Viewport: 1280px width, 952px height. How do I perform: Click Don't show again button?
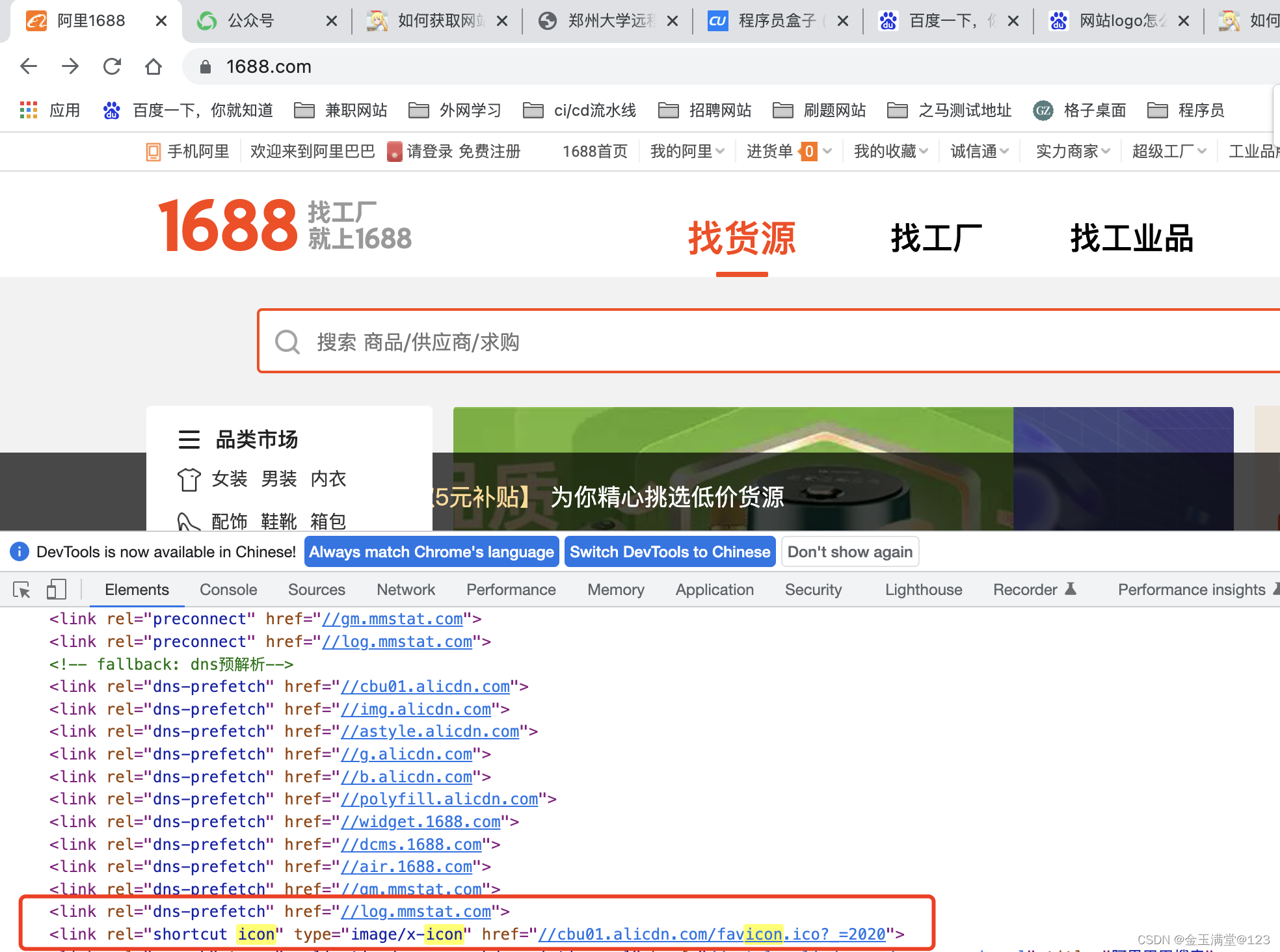850,552
